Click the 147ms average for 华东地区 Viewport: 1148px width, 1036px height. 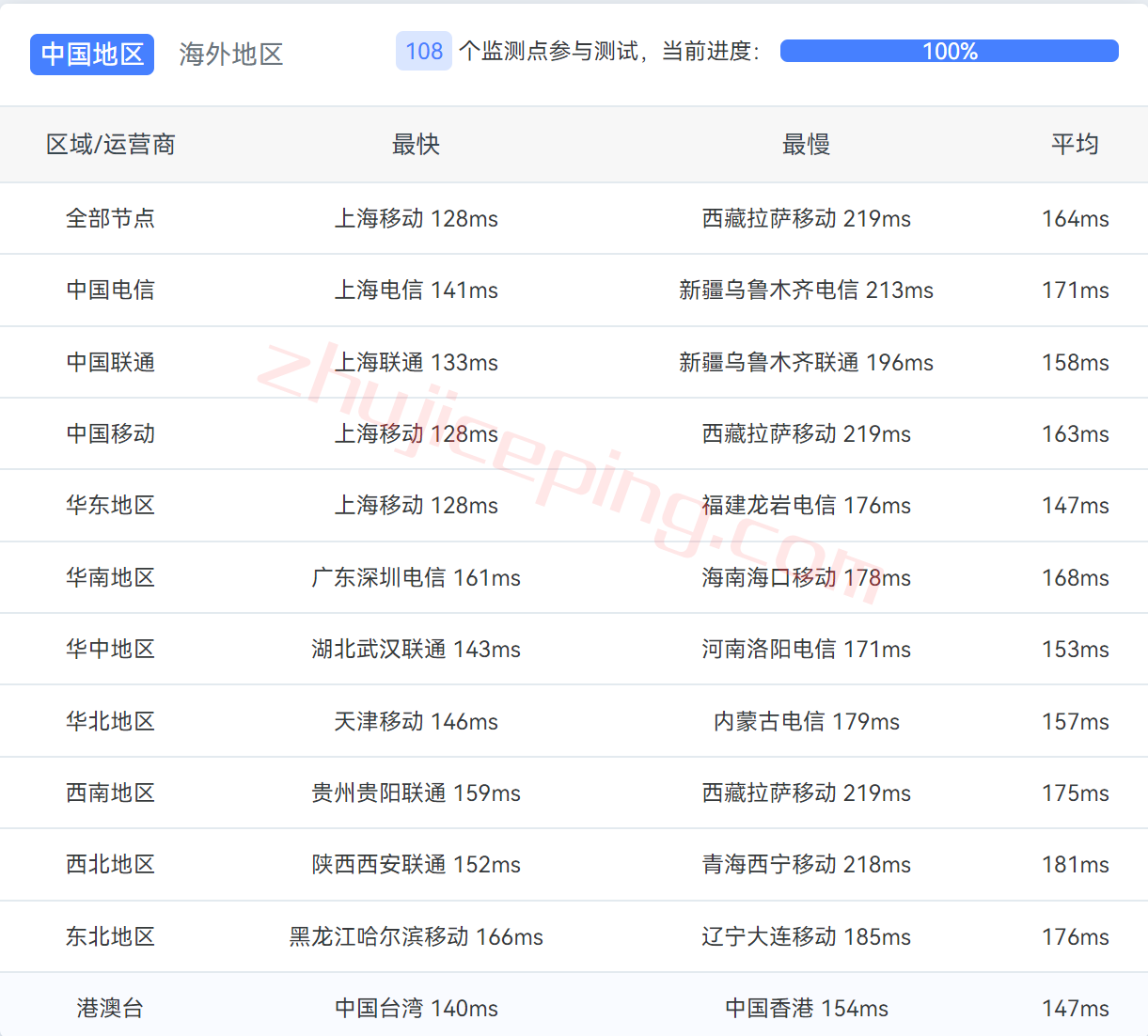pos(1076,505)
